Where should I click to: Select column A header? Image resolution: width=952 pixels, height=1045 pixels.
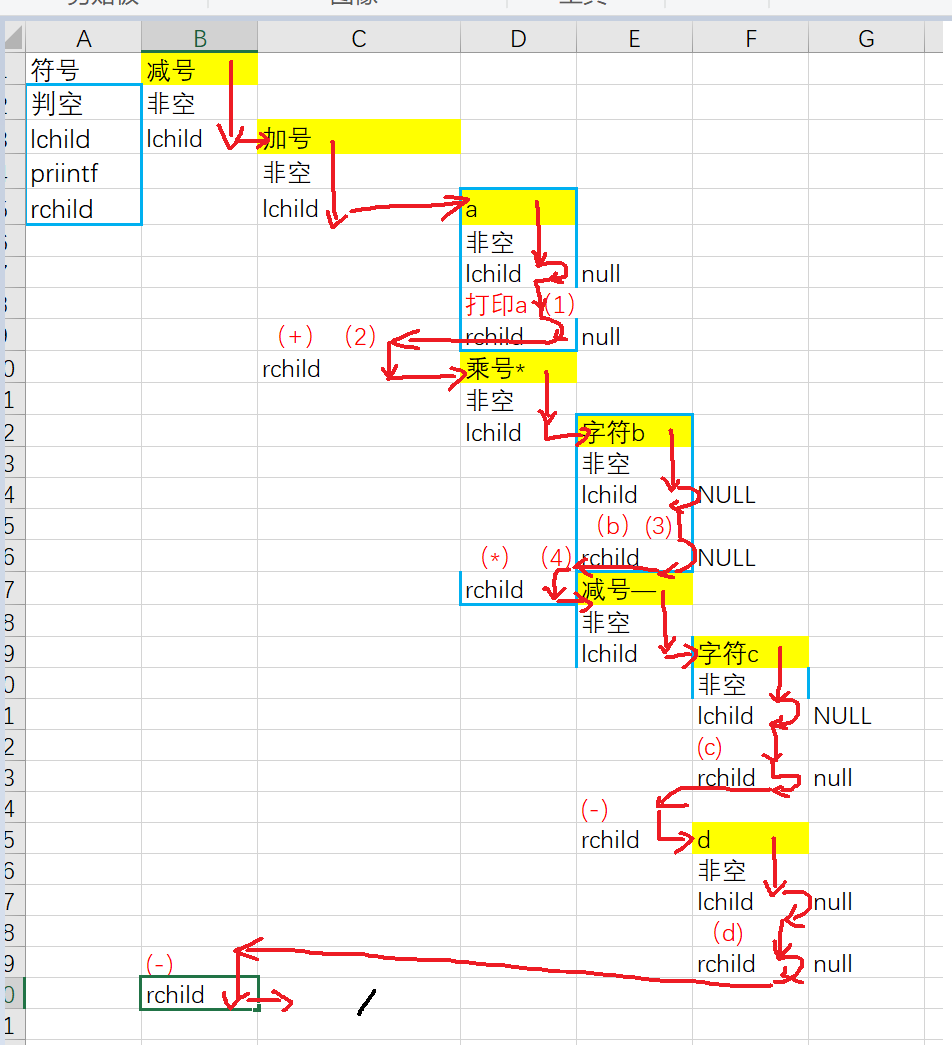tap(83, 38)
